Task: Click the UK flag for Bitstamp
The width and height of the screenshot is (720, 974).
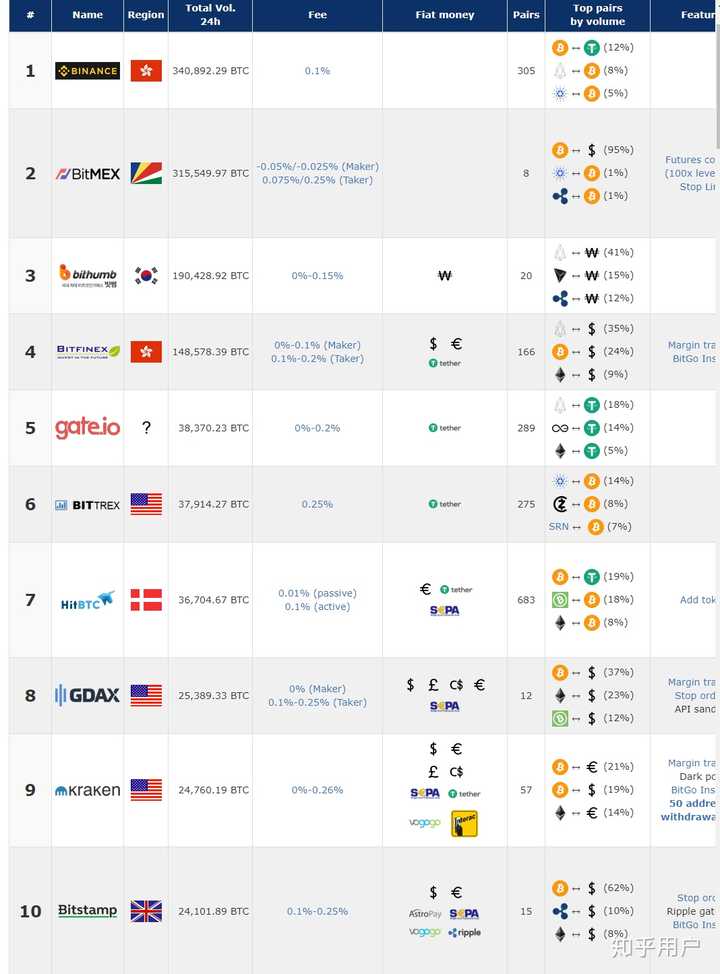Action: pos(146,911)
